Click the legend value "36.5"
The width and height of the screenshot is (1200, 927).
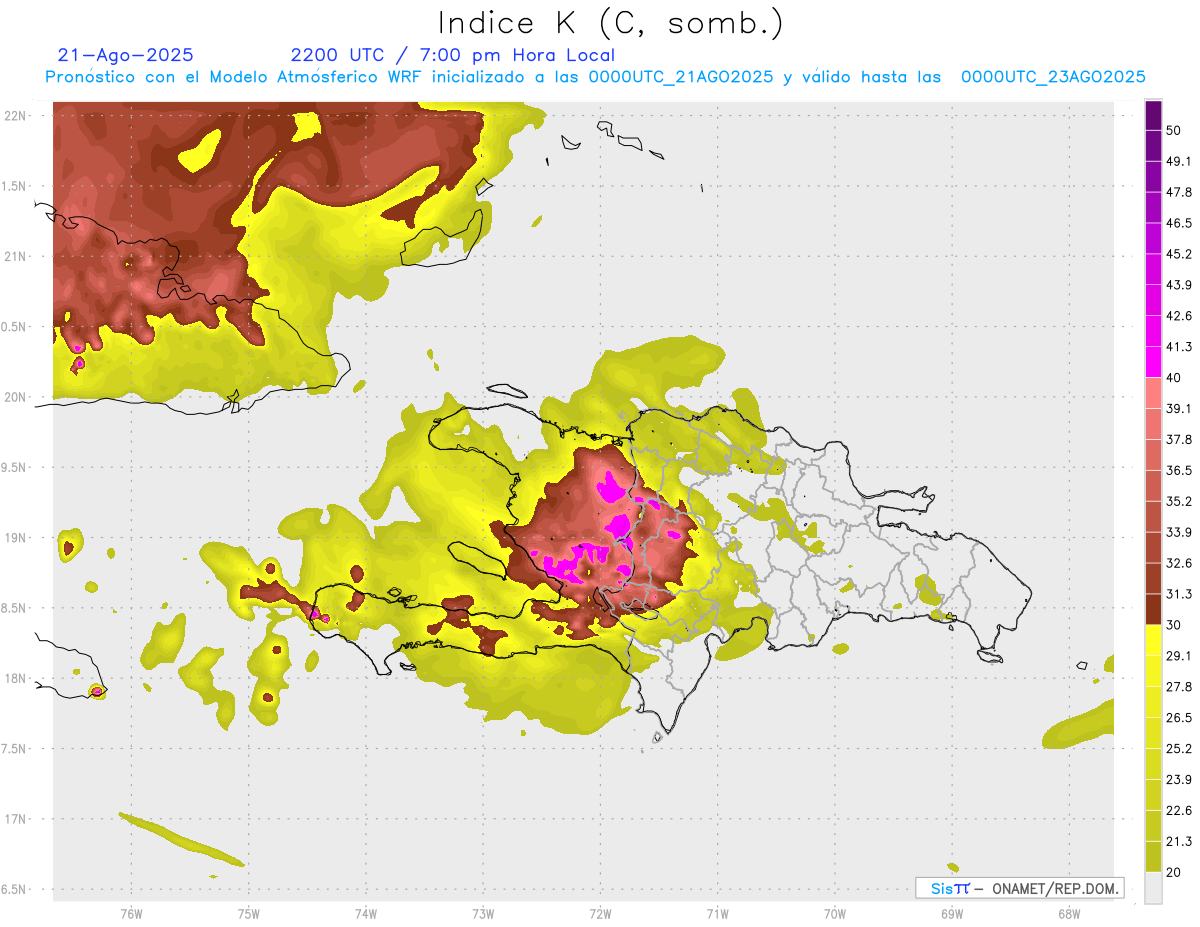[x=1179, y=470]
